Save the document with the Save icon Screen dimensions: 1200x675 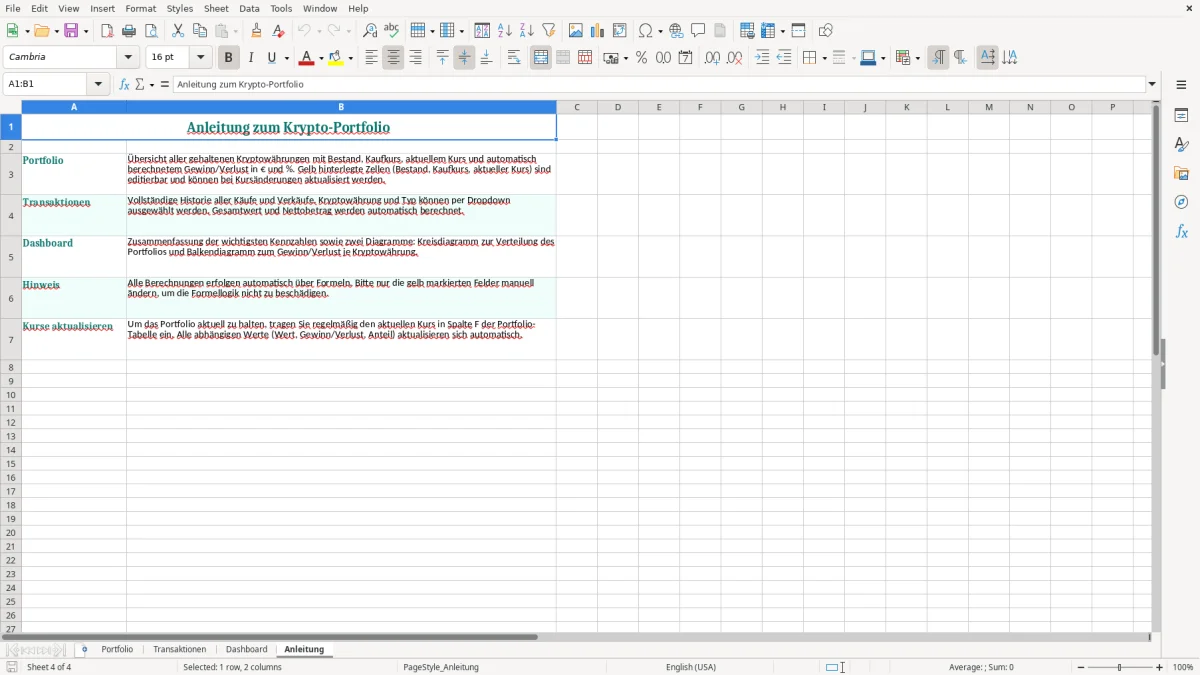click(71, 31)
